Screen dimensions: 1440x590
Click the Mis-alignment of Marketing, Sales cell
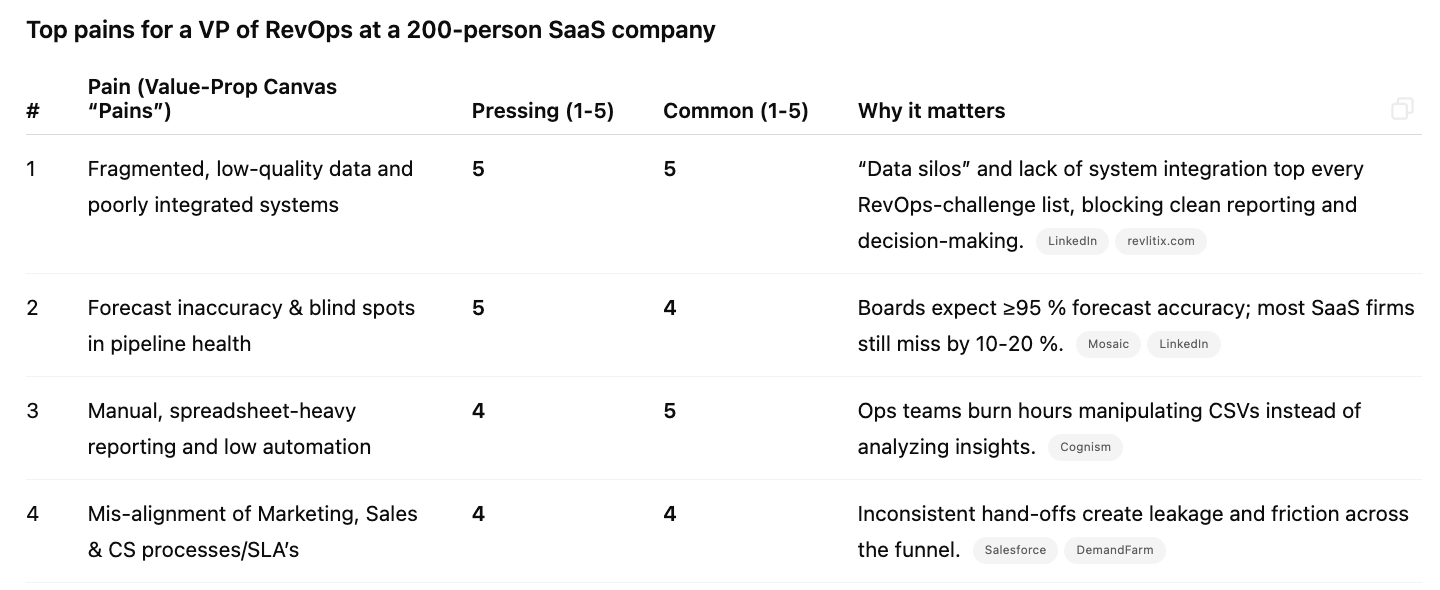coord(253,532)
